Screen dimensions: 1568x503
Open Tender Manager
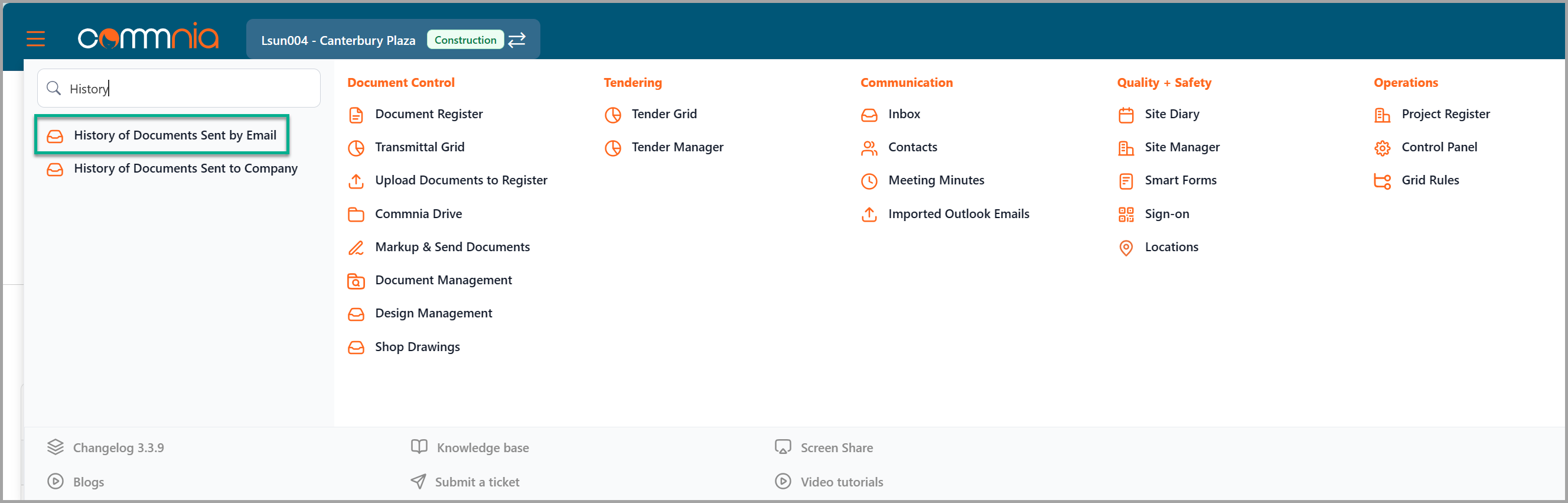point(677,147)
